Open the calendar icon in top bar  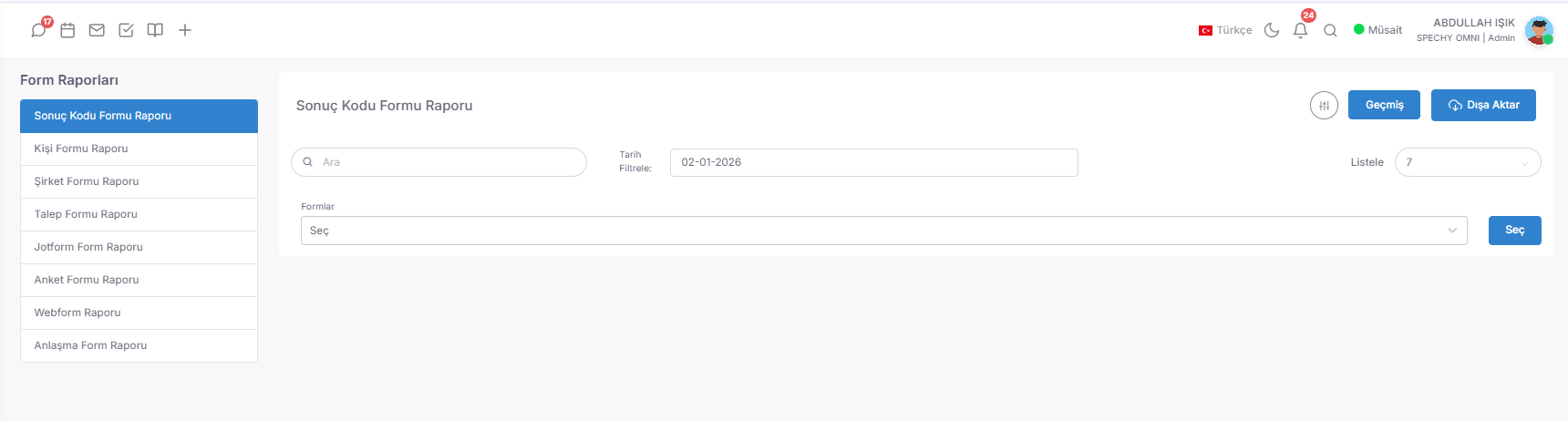pos(67,30)
